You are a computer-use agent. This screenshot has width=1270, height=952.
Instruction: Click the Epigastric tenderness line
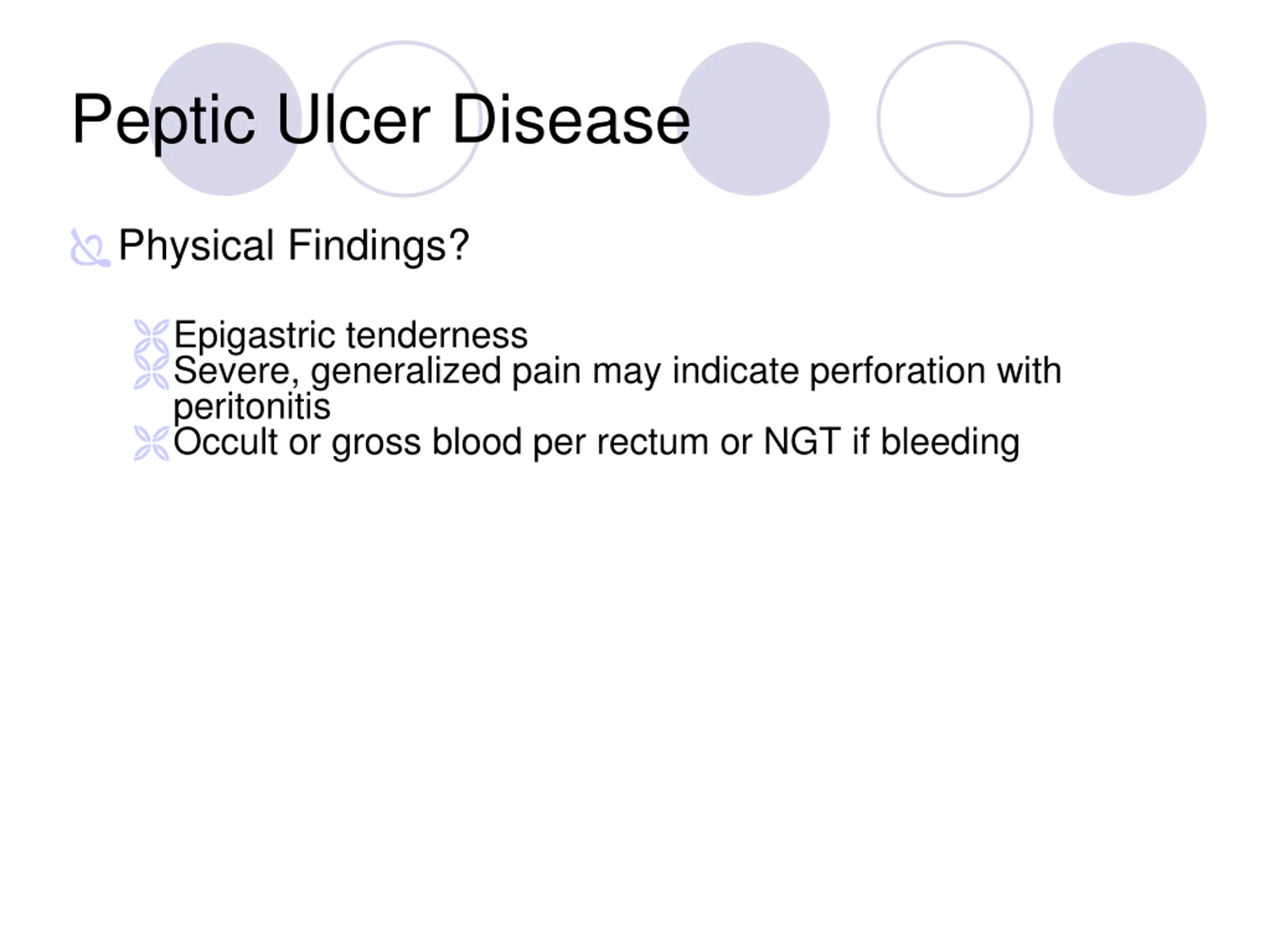coord(350,336)
